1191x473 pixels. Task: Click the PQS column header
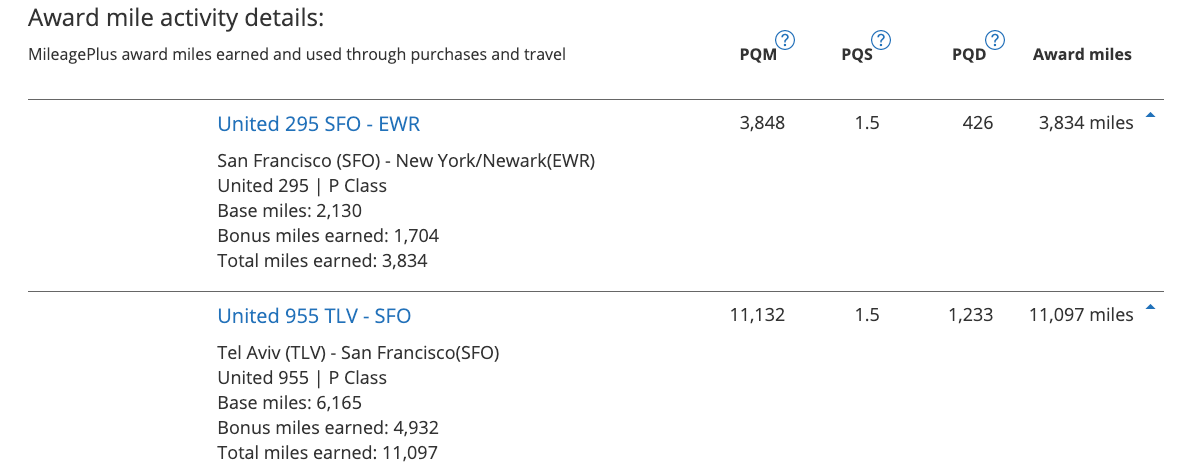pyautogui.click(x=856, y=55)
